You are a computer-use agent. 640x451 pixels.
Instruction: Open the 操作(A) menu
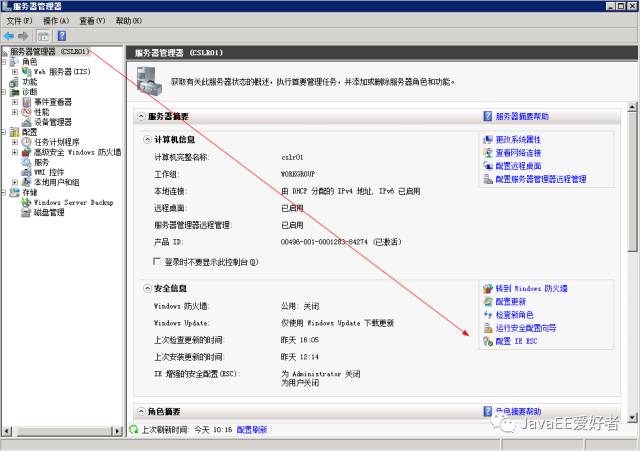[x=56, y=20]
